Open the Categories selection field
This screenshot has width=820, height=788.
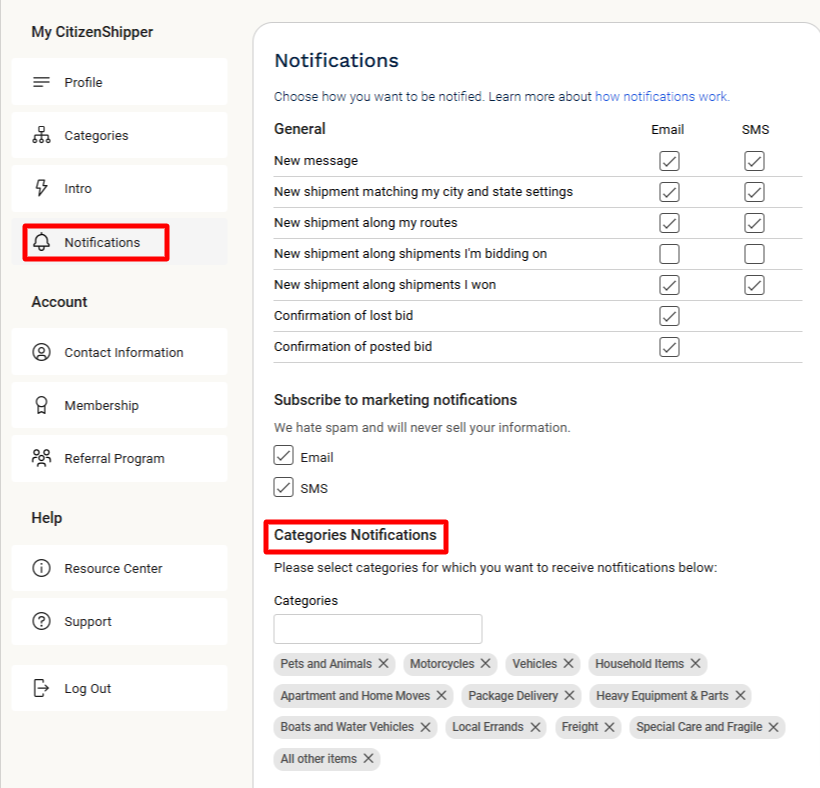pyautogui.click(x=378, y=629)
